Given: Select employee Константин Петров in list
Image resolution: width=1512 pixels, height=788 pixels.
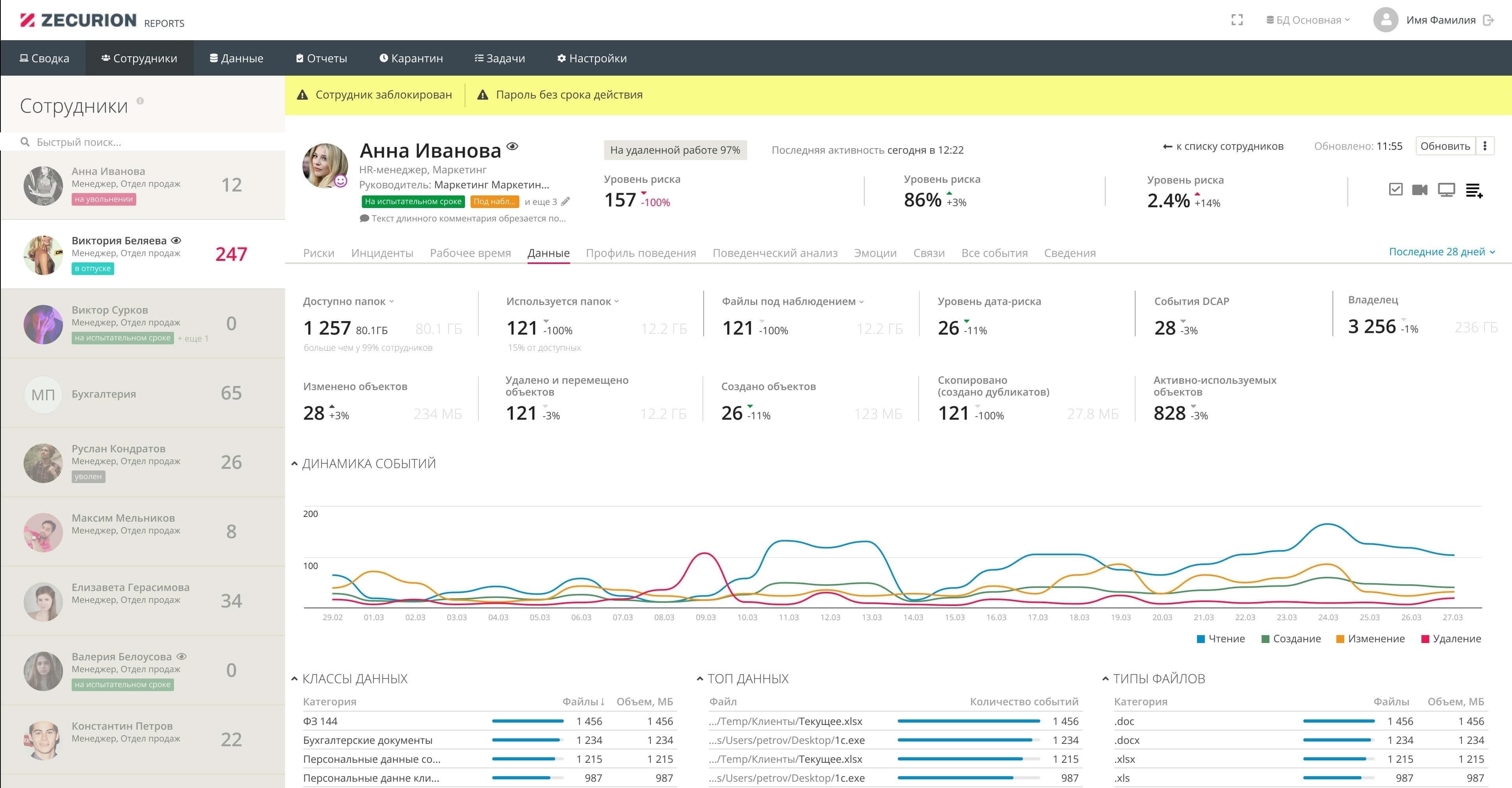Looking at the screenshot, I should (143, 740).
